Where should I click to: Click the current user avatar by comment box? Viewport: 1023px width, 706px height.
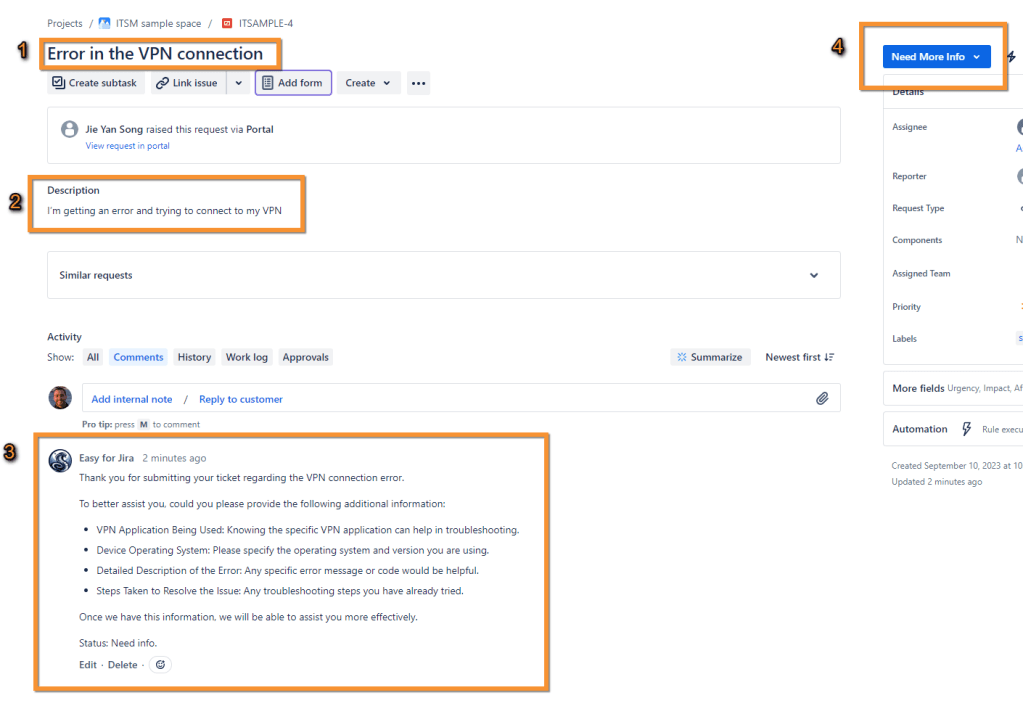pos(60,398)
